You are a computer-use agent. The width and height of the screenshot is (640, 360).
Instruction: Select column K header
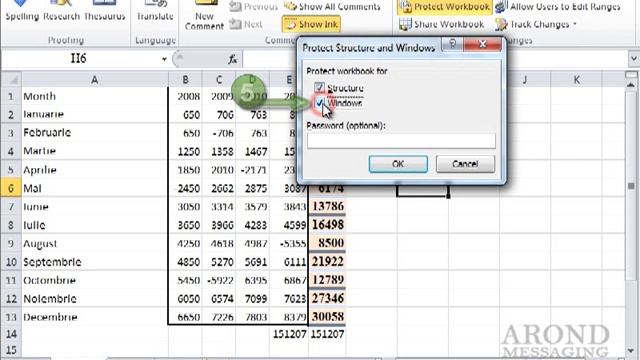576,80
